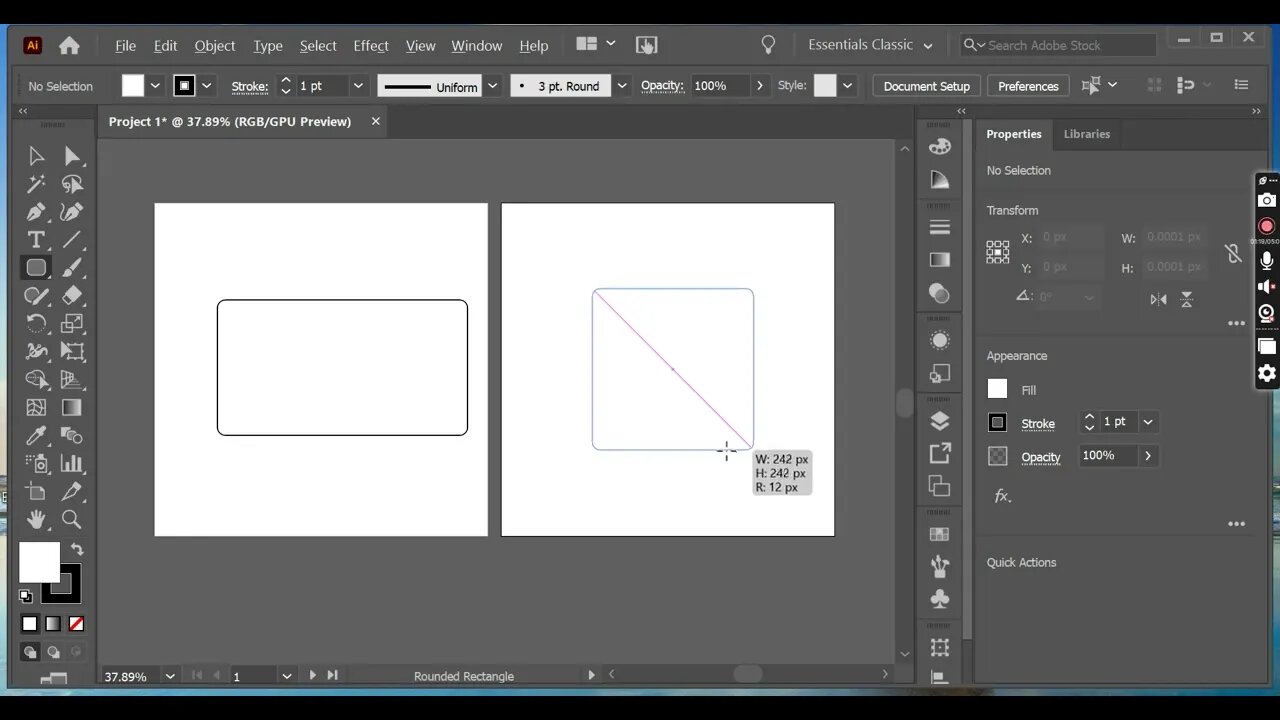Viewport: 1280px width, 720px height.
Task: Switch to the Properties tab
Action: (1014, 134)
